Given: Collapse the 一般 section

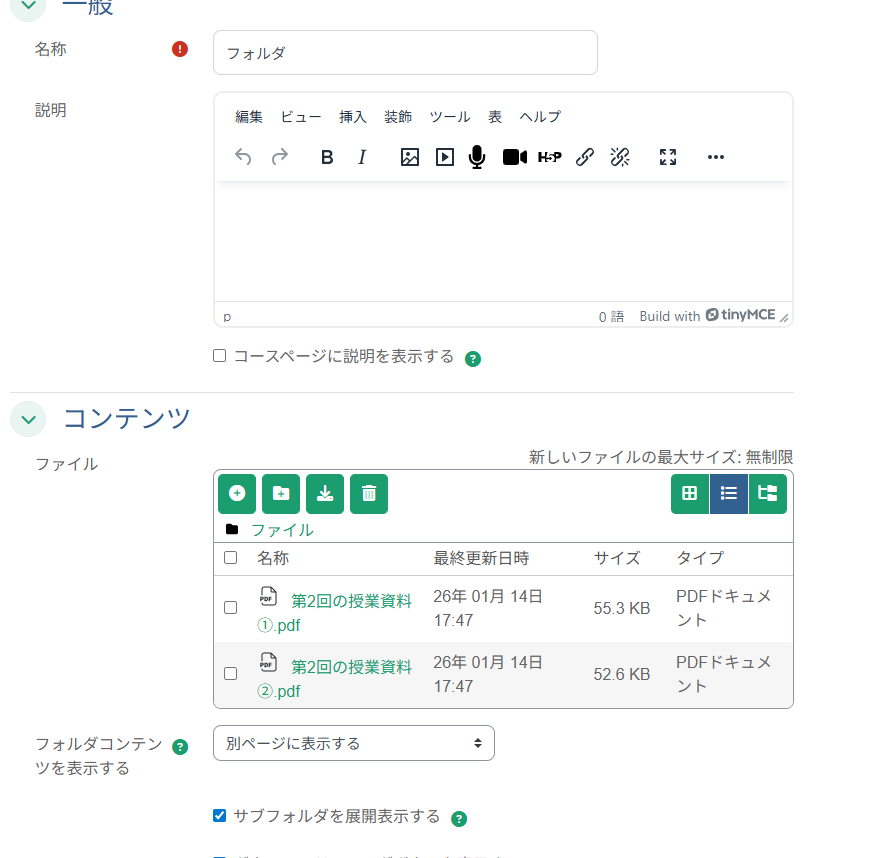Looking at the screenshot, I should click(28, 7).
